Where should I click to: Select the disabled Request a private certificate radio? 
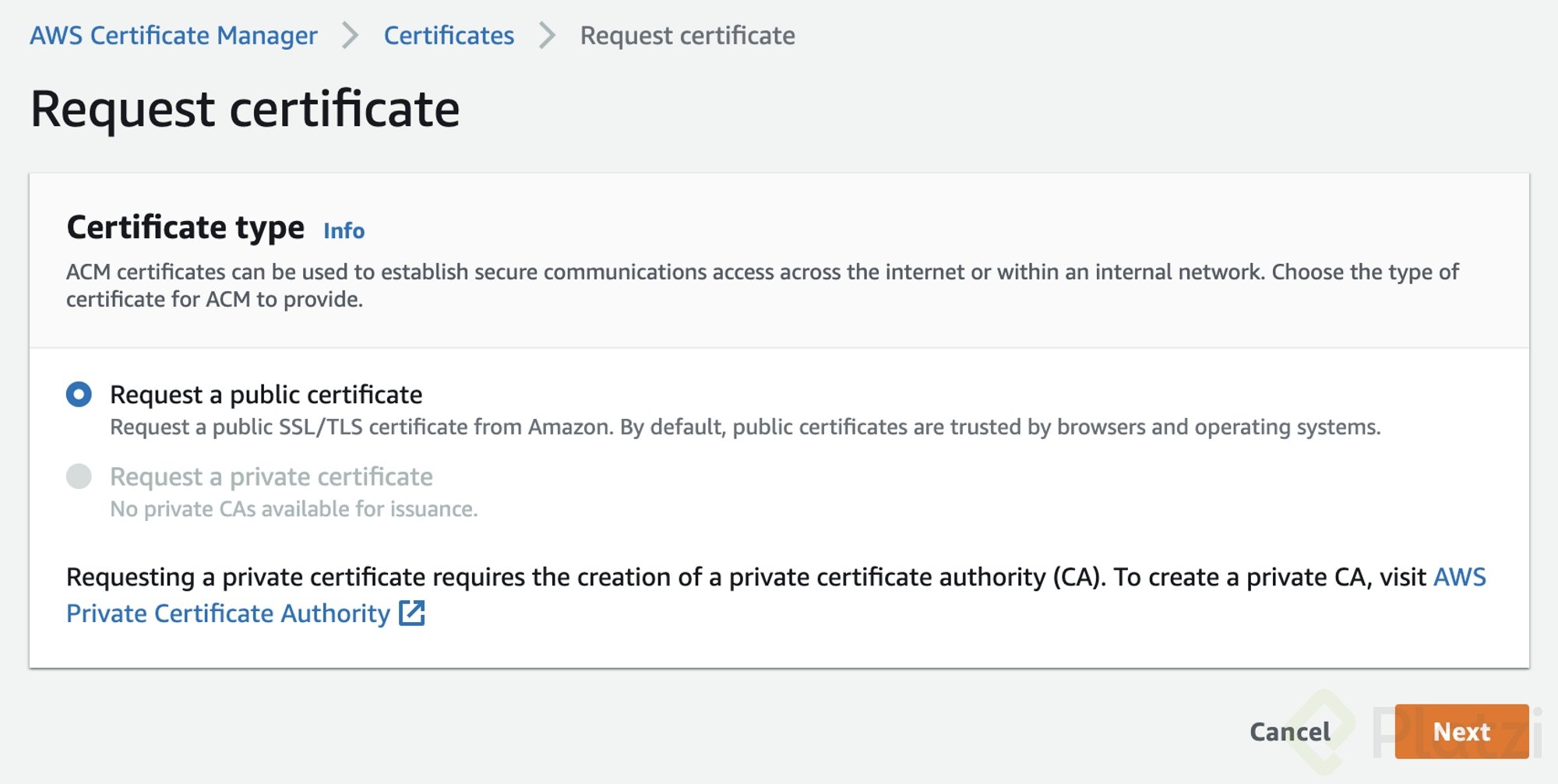(79, 476)
